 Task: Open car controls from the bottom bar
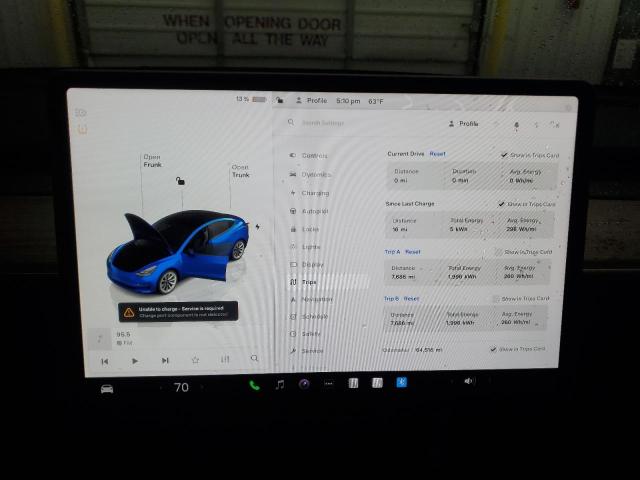pyautogui.click(x=107, y=388)
